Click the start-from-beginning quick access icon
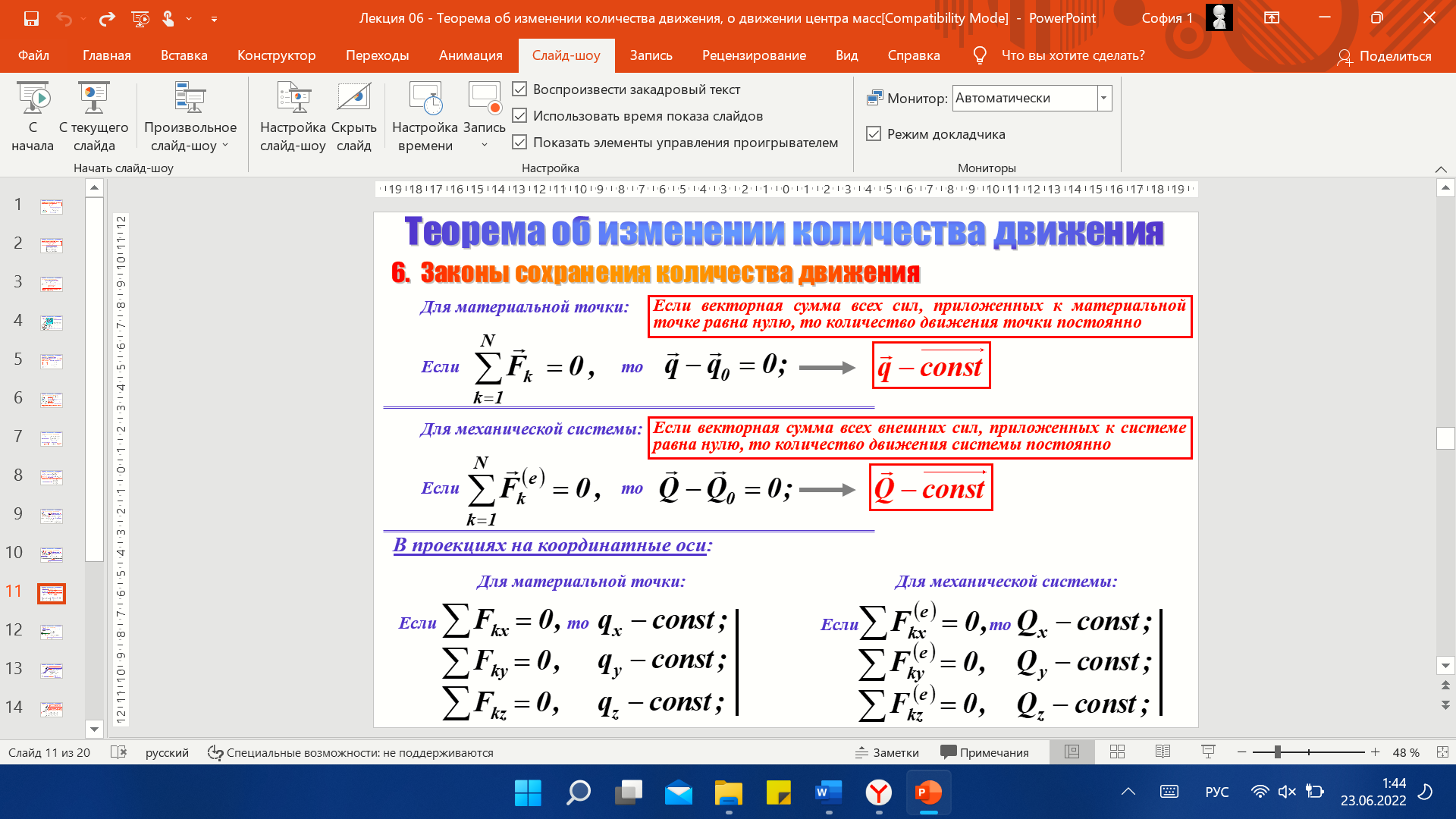 140,18
